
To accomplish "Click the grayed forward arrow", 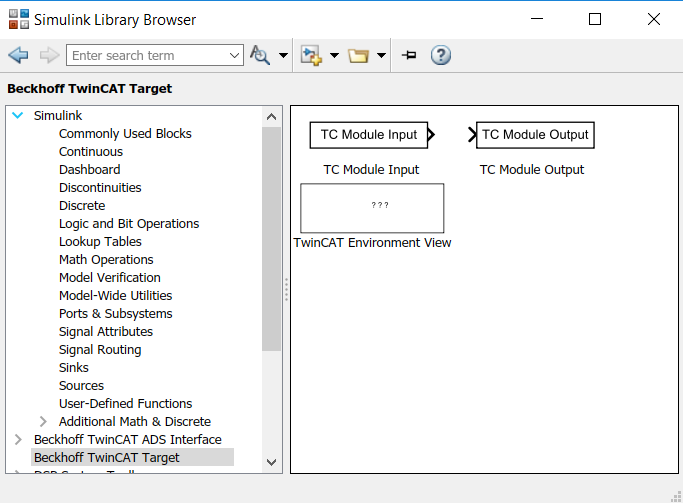I will tap(49, 55).
